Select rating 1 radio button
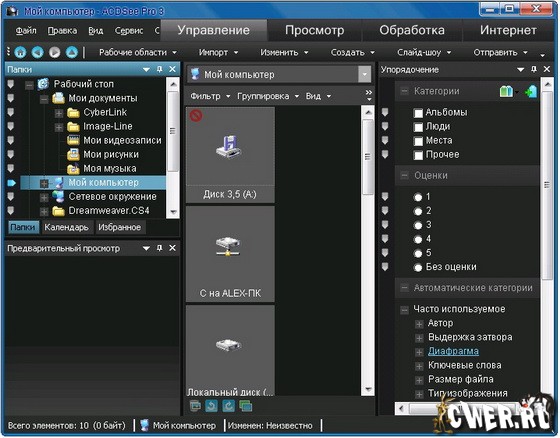 [418, 197]
